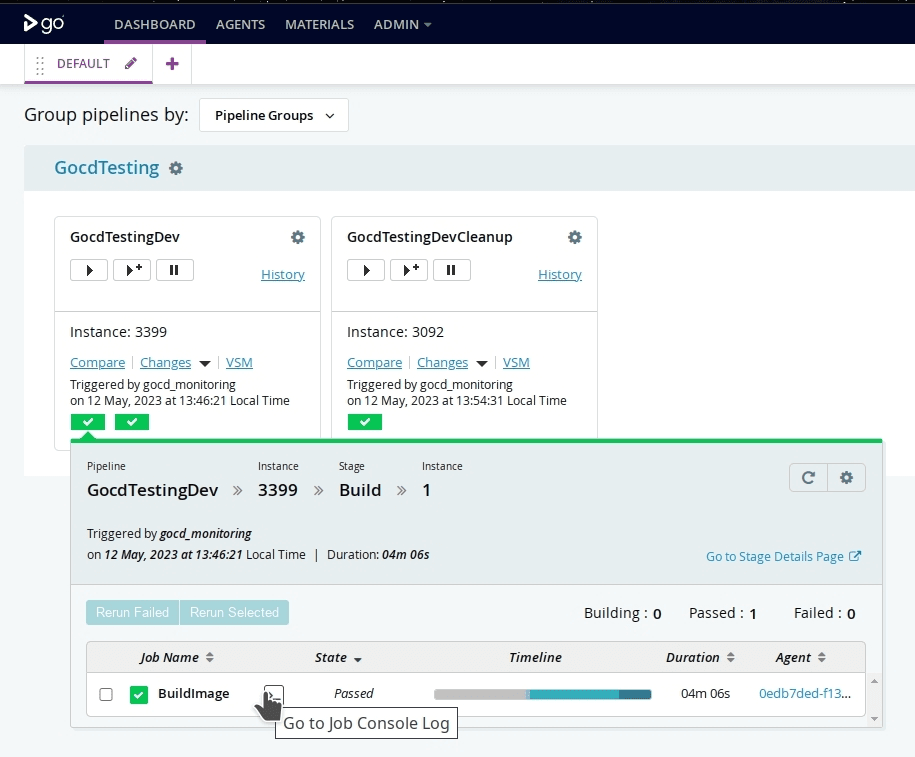Uncheck the BuildImage job checkbox
This screenshot has width=915, height=757.
106,694
